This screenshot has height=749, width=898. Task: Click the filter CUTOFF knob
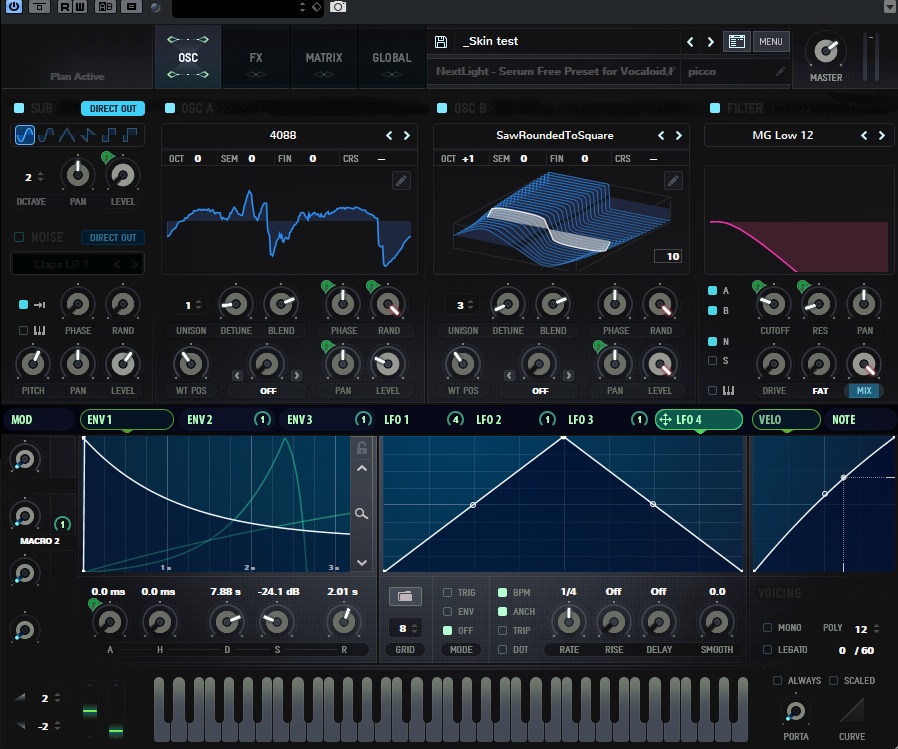pyautogui.click(x=774, y=305)
